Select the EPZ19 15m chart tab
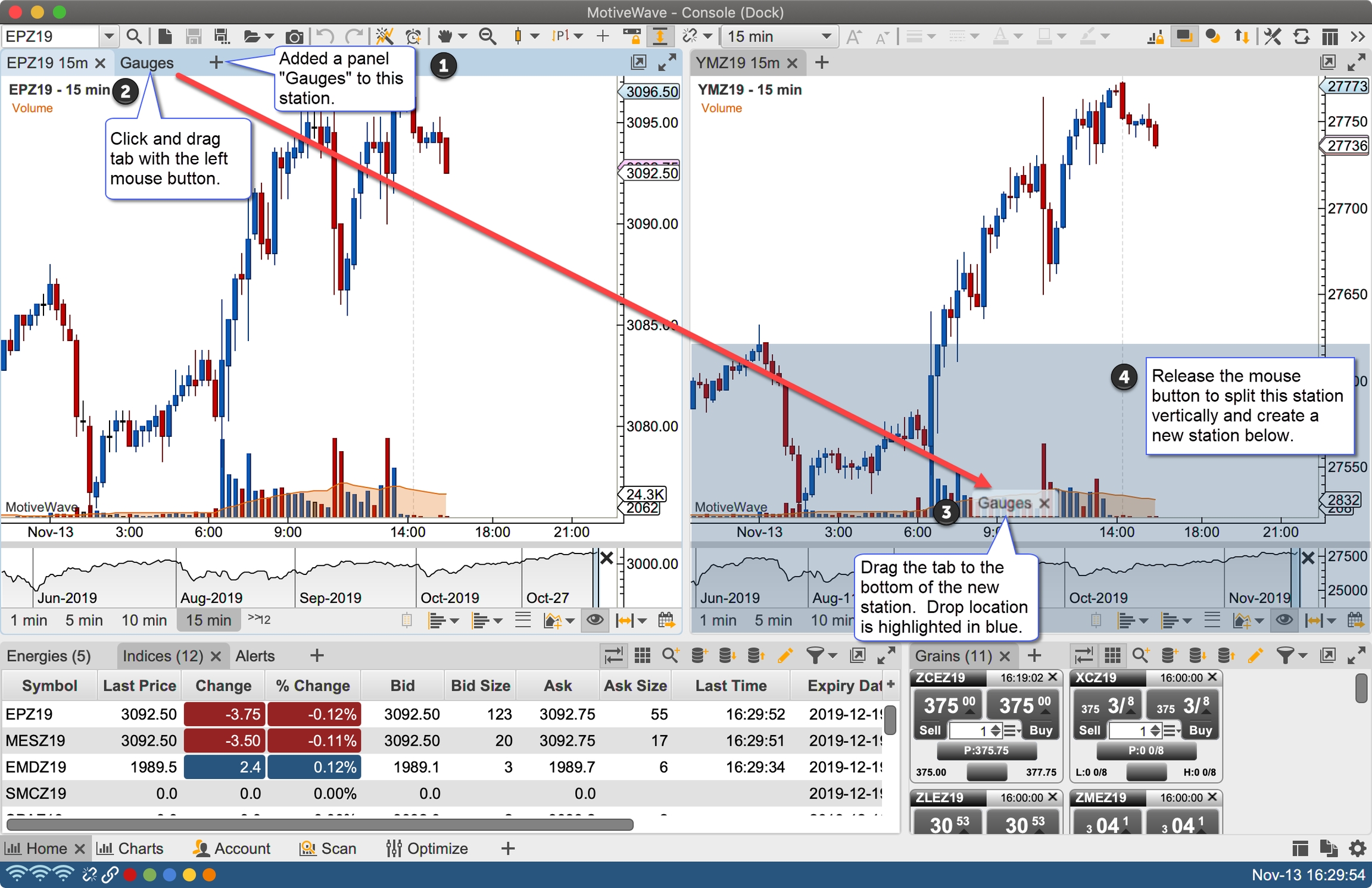1372x888 pixels. click(48, 62)
